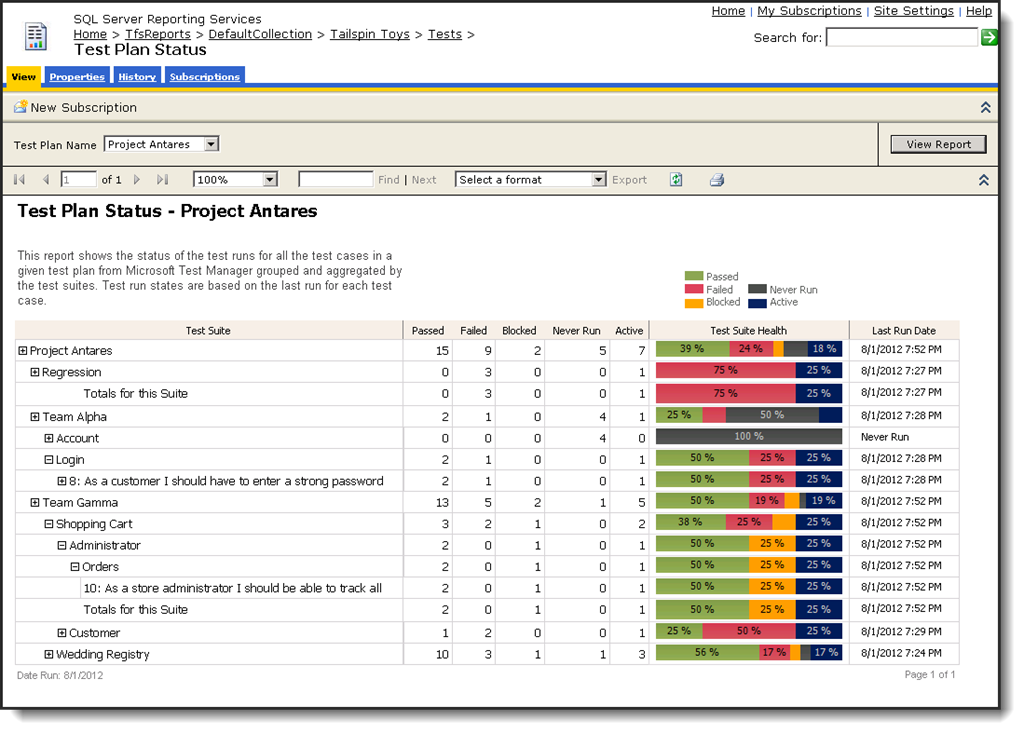Open the Subscriptions tab

coord(205,76)
